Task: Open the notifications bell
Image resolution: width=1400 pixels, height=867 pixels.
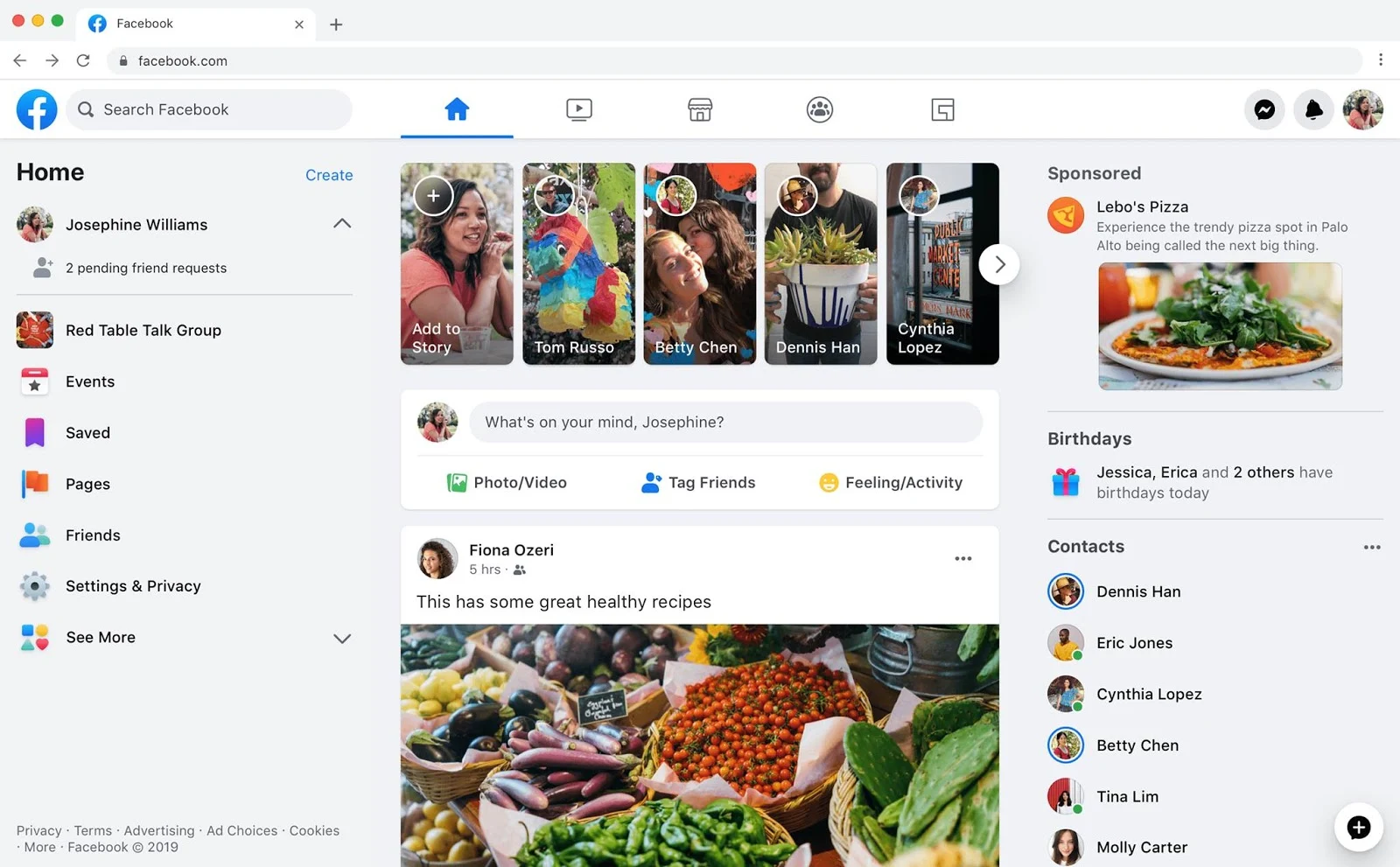Action: click(x=1312, y=109)
